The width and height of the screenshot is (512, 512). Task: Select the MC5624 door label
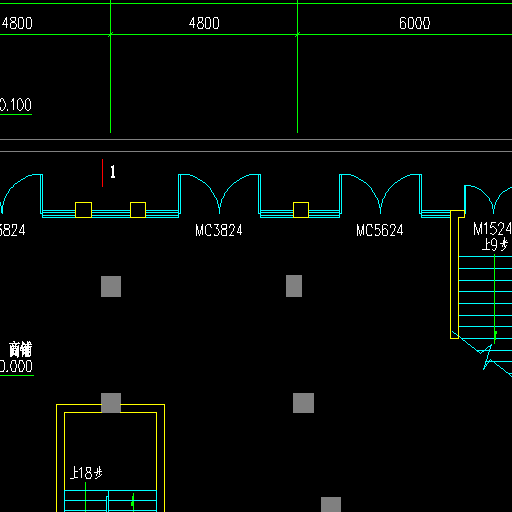[380, 230]
